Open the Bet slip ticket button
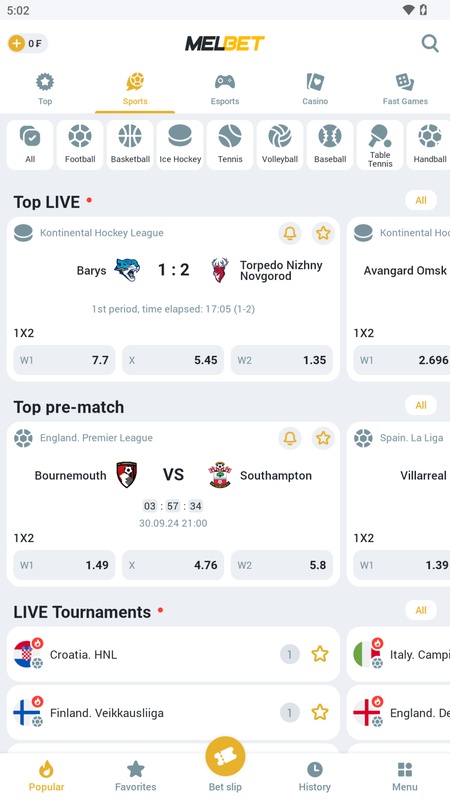The width and height of the screenshot is (450, 800). 225,757
